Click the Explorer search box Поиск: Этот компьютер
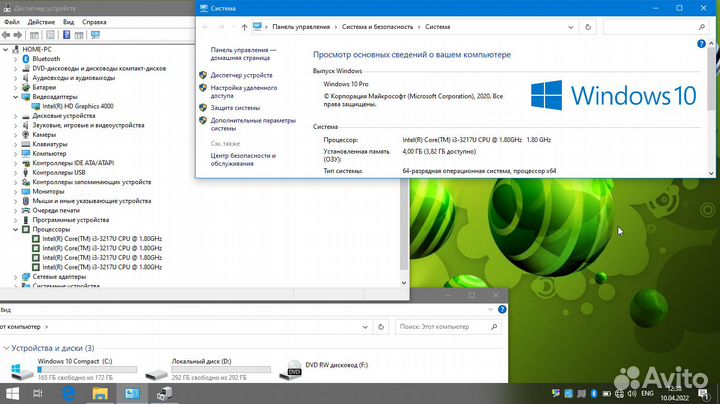 click(448, 327)
